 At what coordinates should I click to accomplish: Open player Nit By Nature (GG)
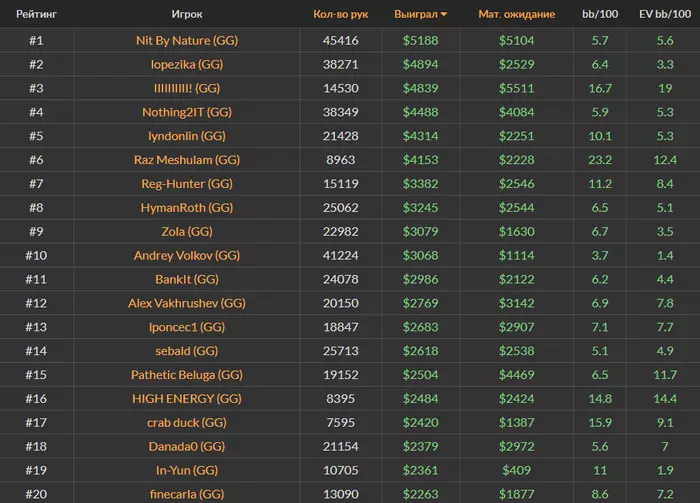[x=187, y=41]
